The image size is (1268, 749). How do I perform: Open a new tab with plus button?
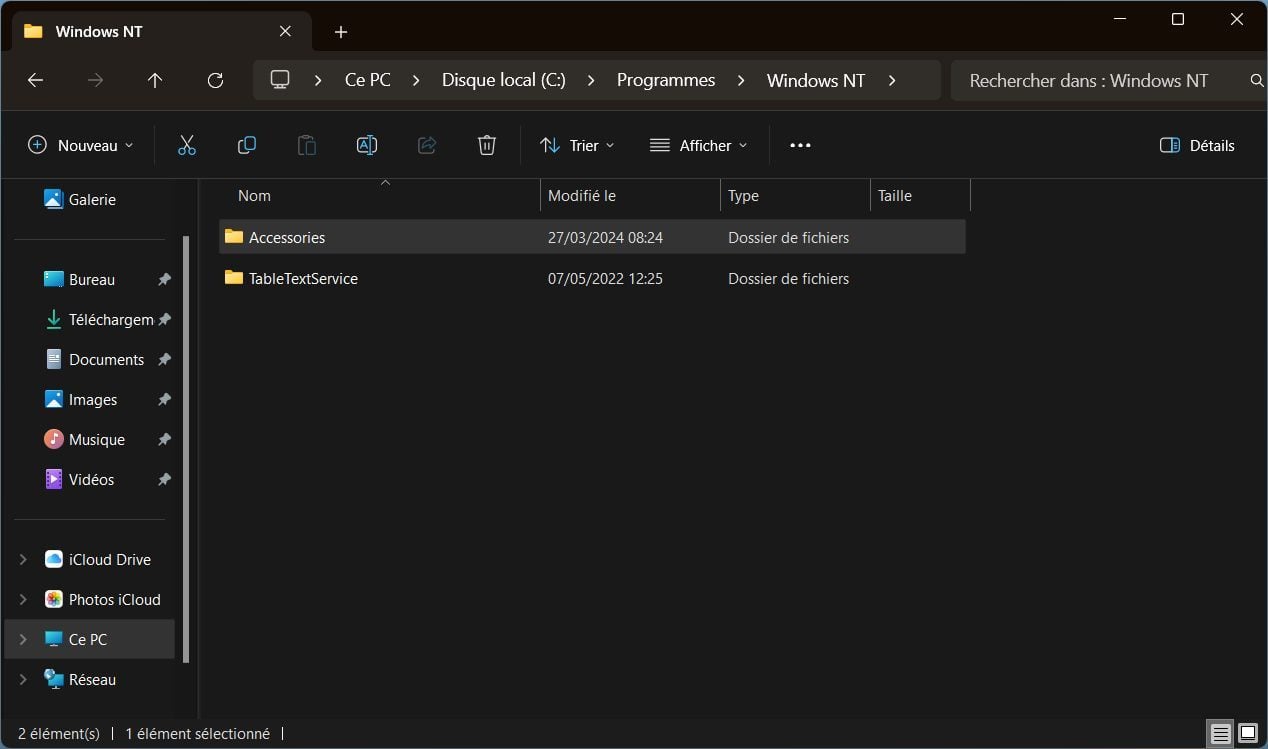tap(341, 32)
